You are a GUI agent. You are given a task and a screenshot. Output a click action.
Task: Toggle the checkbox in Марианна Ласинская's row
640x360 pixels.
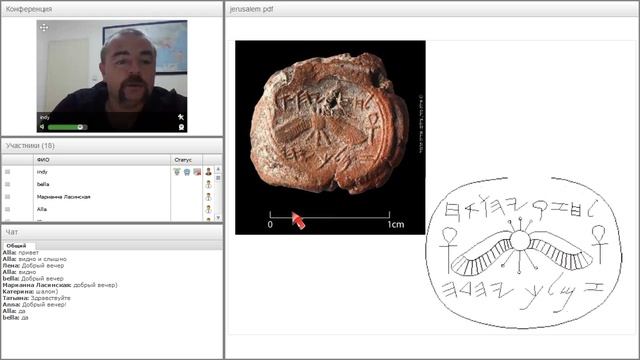click(7, 197)
